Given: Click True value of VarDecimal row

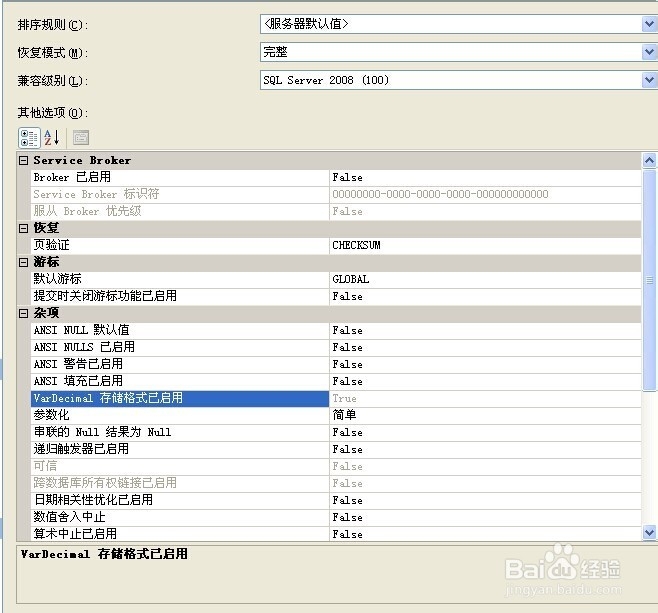Looking at the screenshot, I should coord(344,399).
